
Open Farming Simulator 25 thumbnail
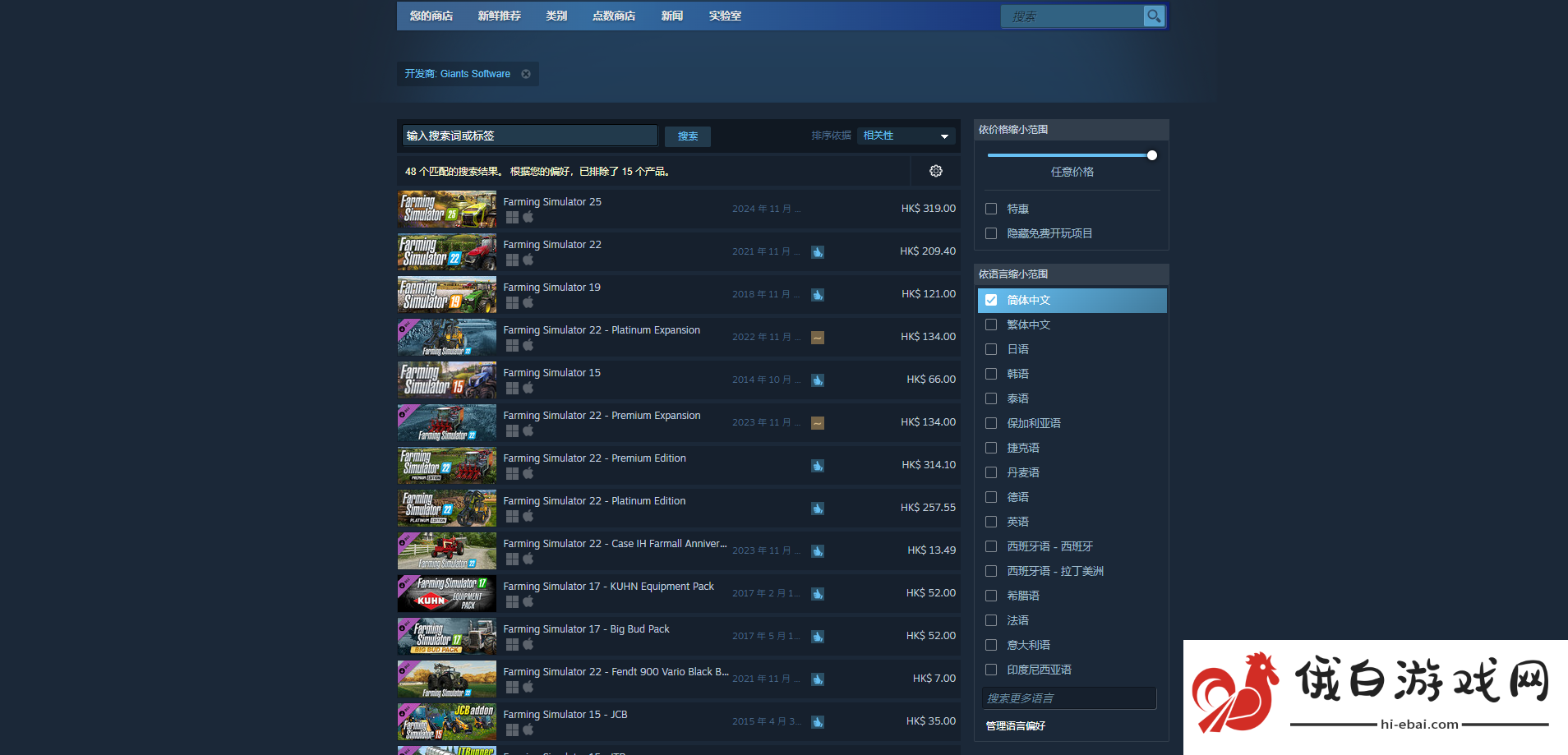pyautogui.click(x=447, y=209)
